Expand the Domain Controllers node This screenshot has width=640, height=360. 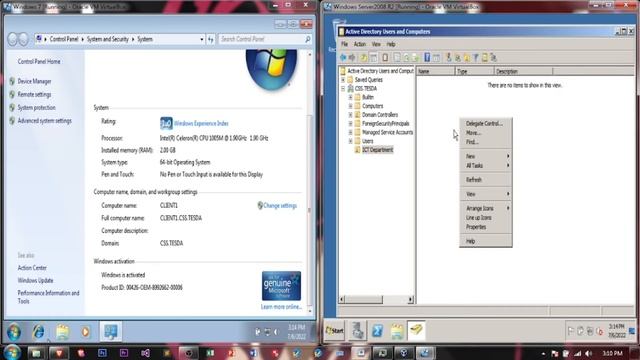(x=350, y=115)
